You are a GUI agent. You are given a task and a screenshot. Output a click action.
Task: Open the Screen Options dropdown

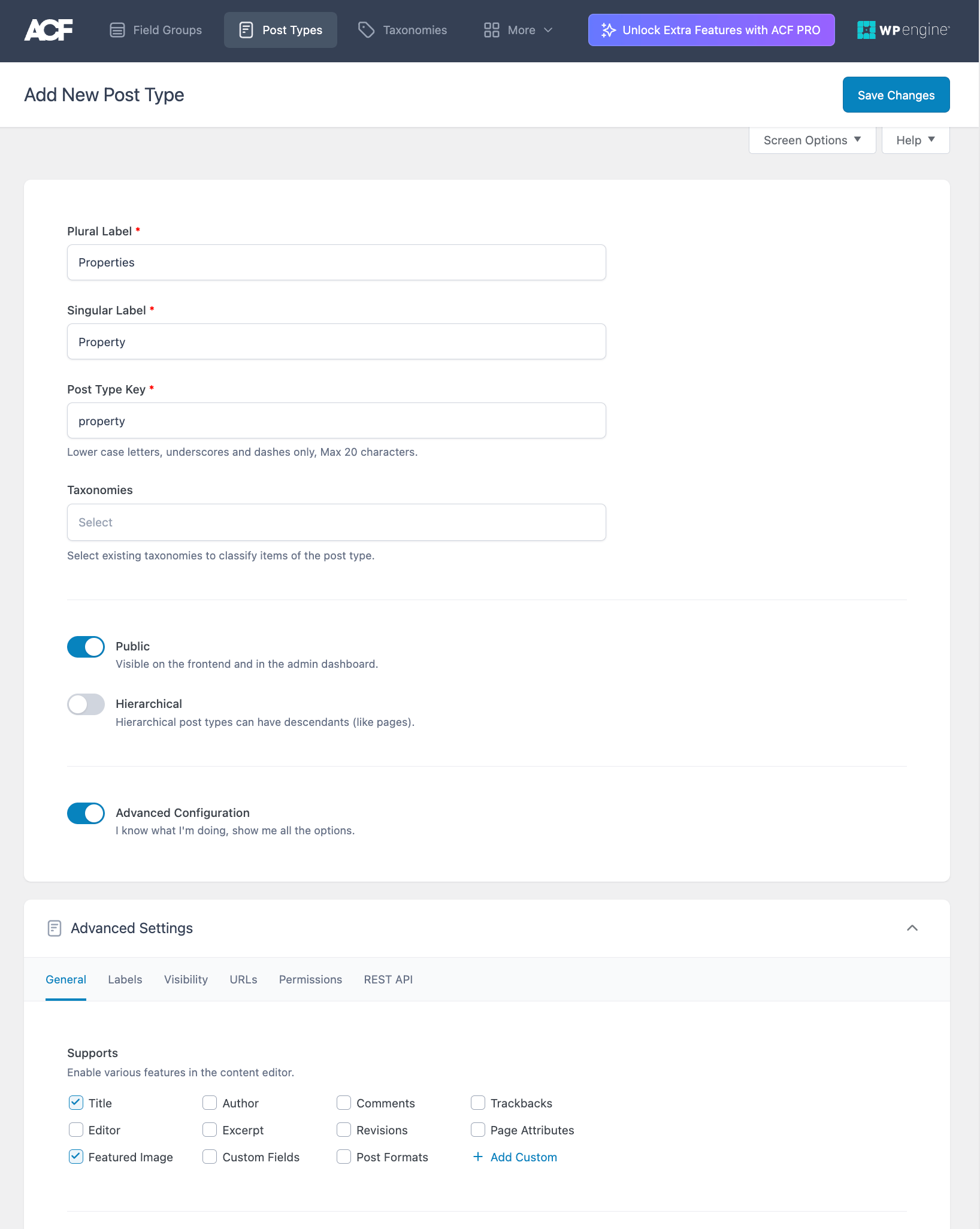click(812, 140)
